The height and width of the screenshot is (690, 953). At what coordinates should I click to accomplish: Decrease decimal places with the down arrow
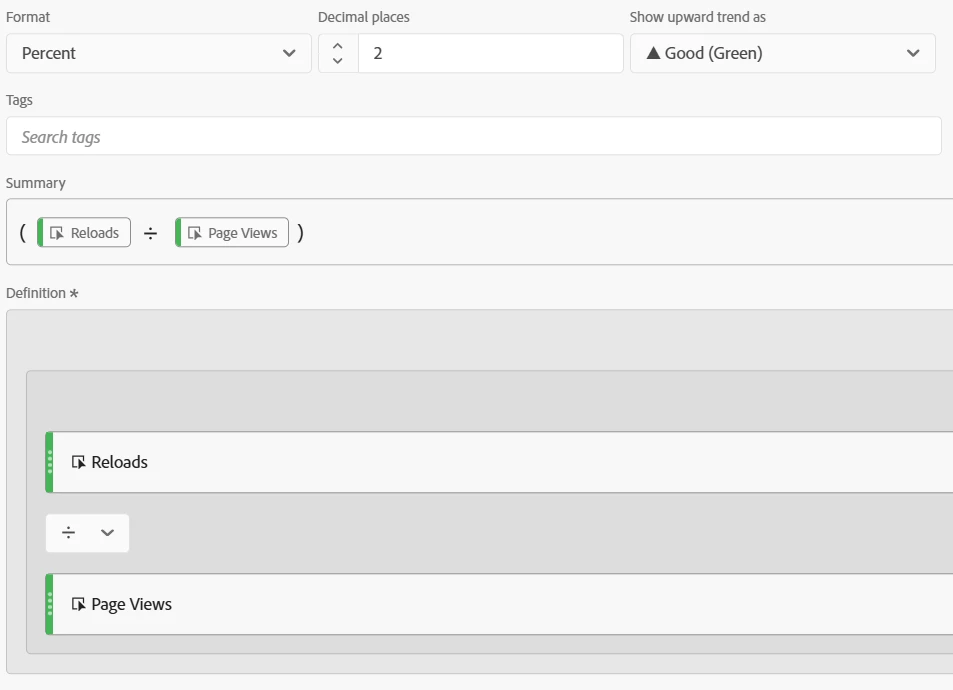click(x=338, y=61)
